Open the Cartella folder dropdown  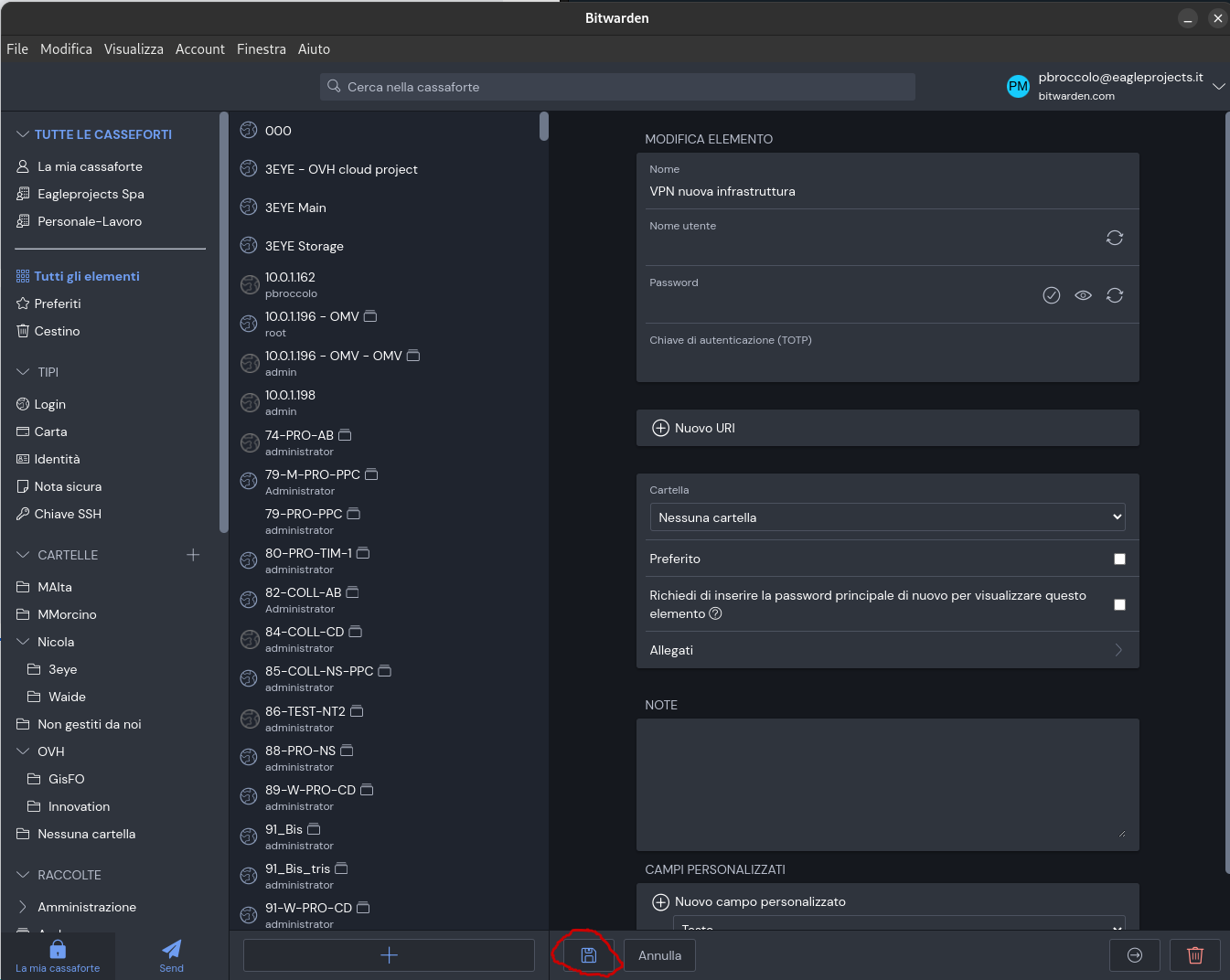(886, 517)
